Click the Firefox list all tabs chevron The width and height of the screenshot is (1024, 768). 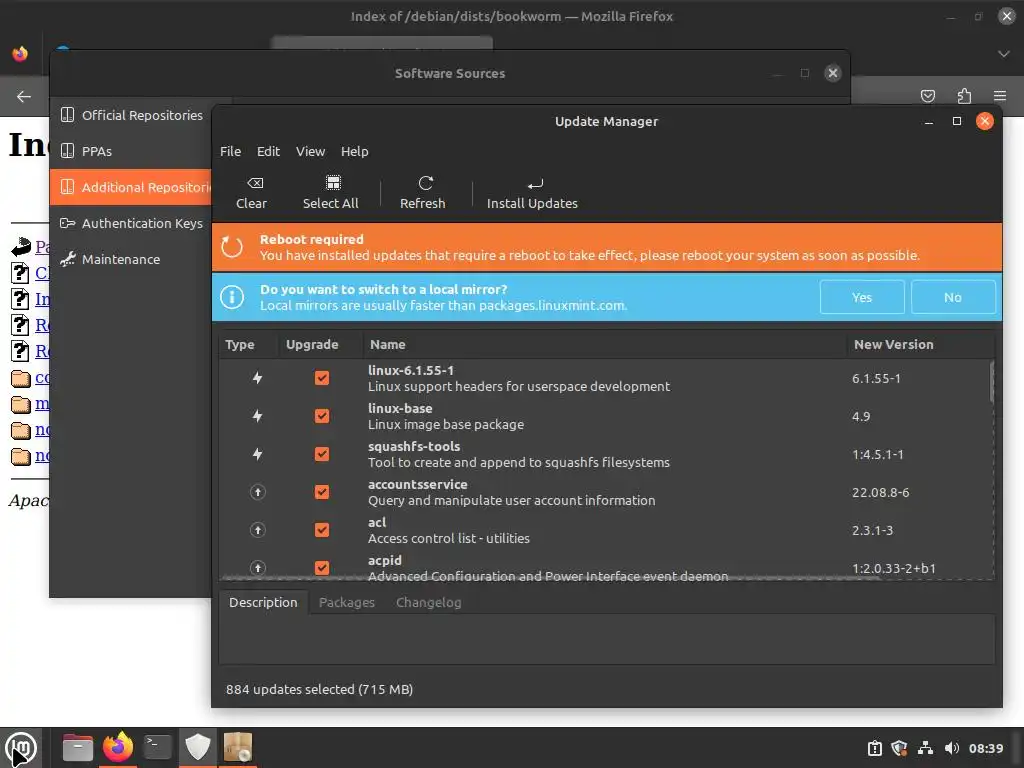(1004, 54)
